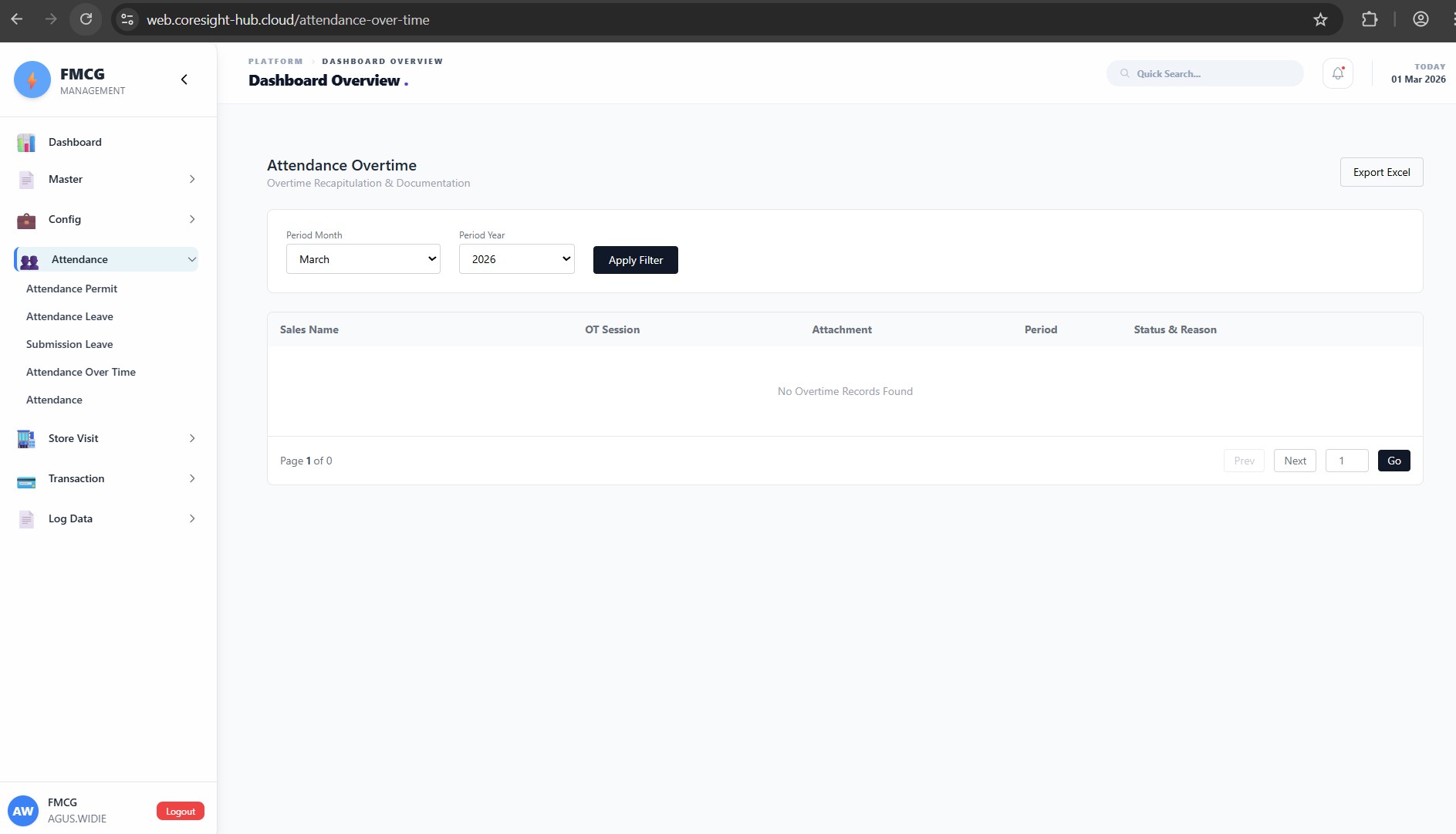
Task: Expand the Master menu chevron
Action: tap(192, 179)
